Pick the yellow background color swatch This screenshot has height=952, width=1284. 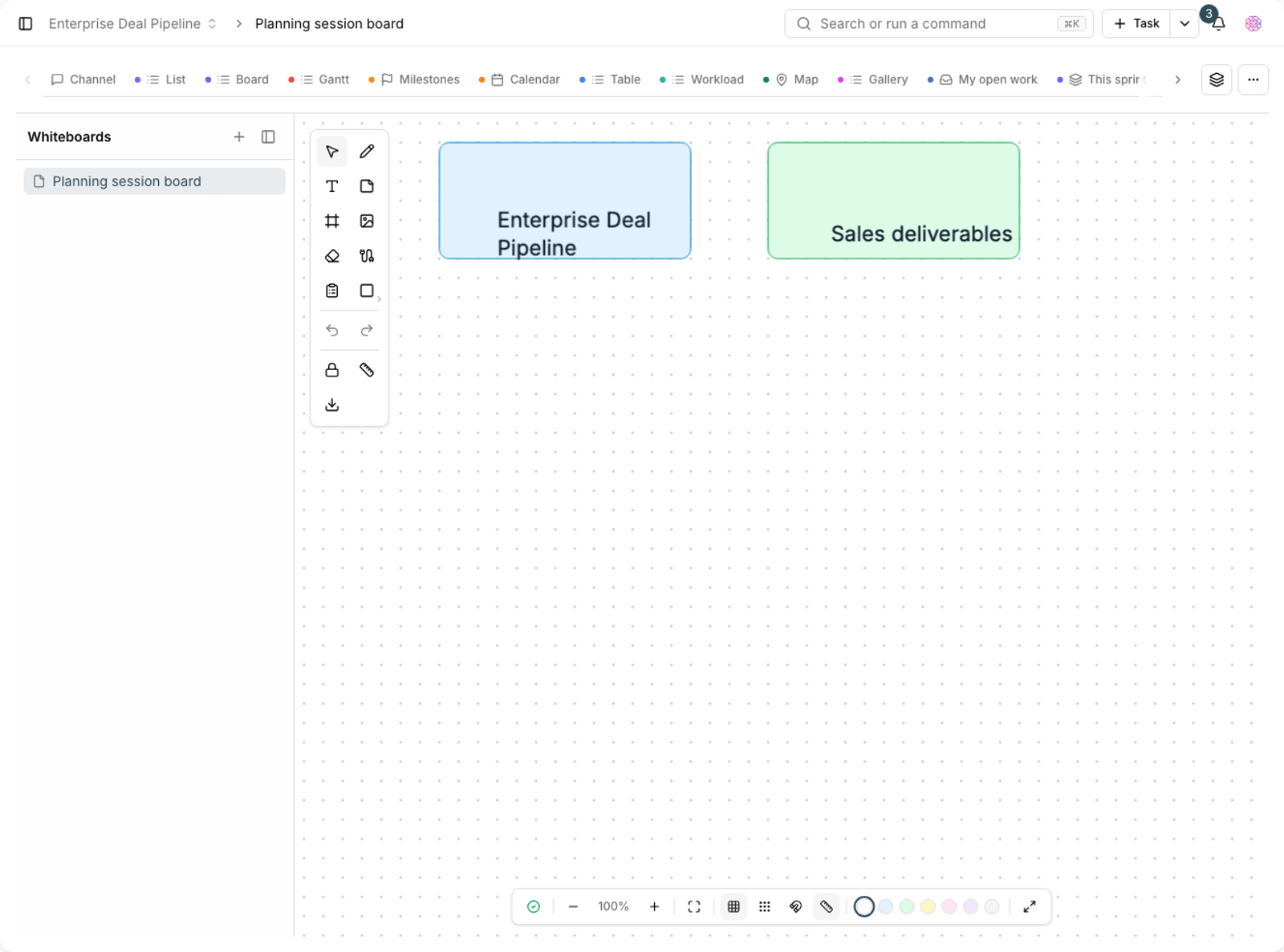coord(928,907)
